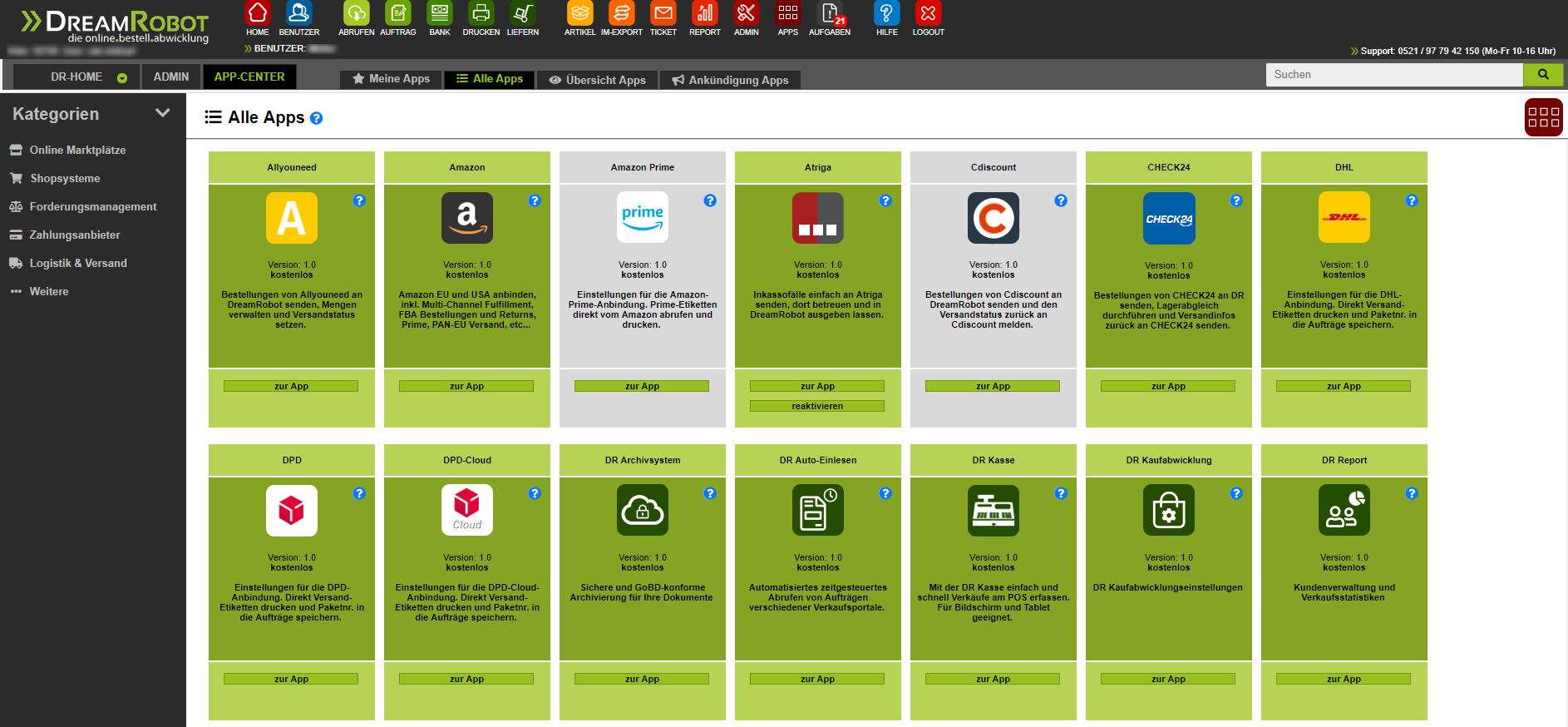The height and width of the screenshot is (727, 1568).
Task: Click the CHECK24 app logo
Action: (1169, 218)
